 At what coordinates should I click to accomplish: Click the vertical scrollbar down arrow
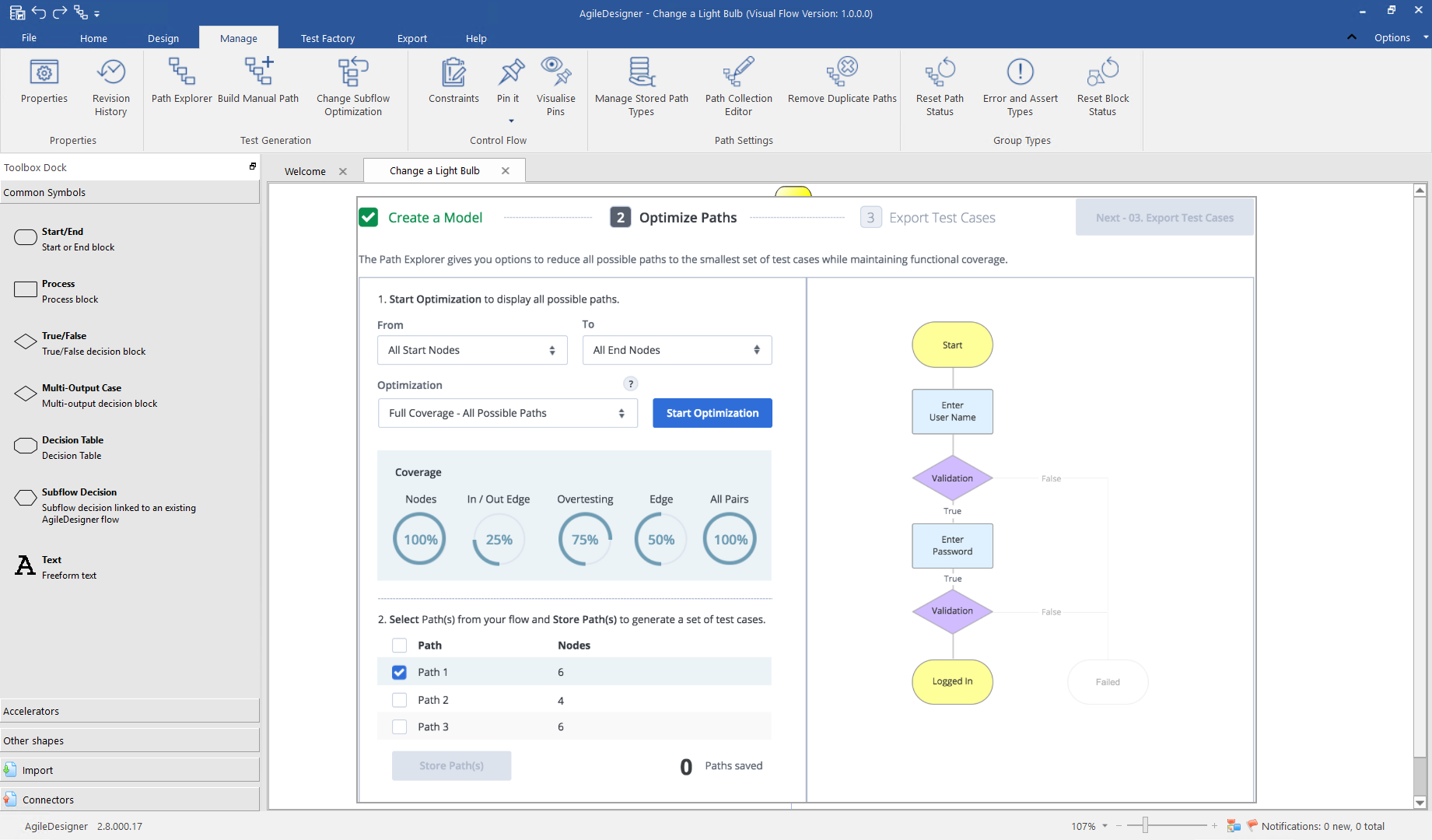(x=1420, y=803)
